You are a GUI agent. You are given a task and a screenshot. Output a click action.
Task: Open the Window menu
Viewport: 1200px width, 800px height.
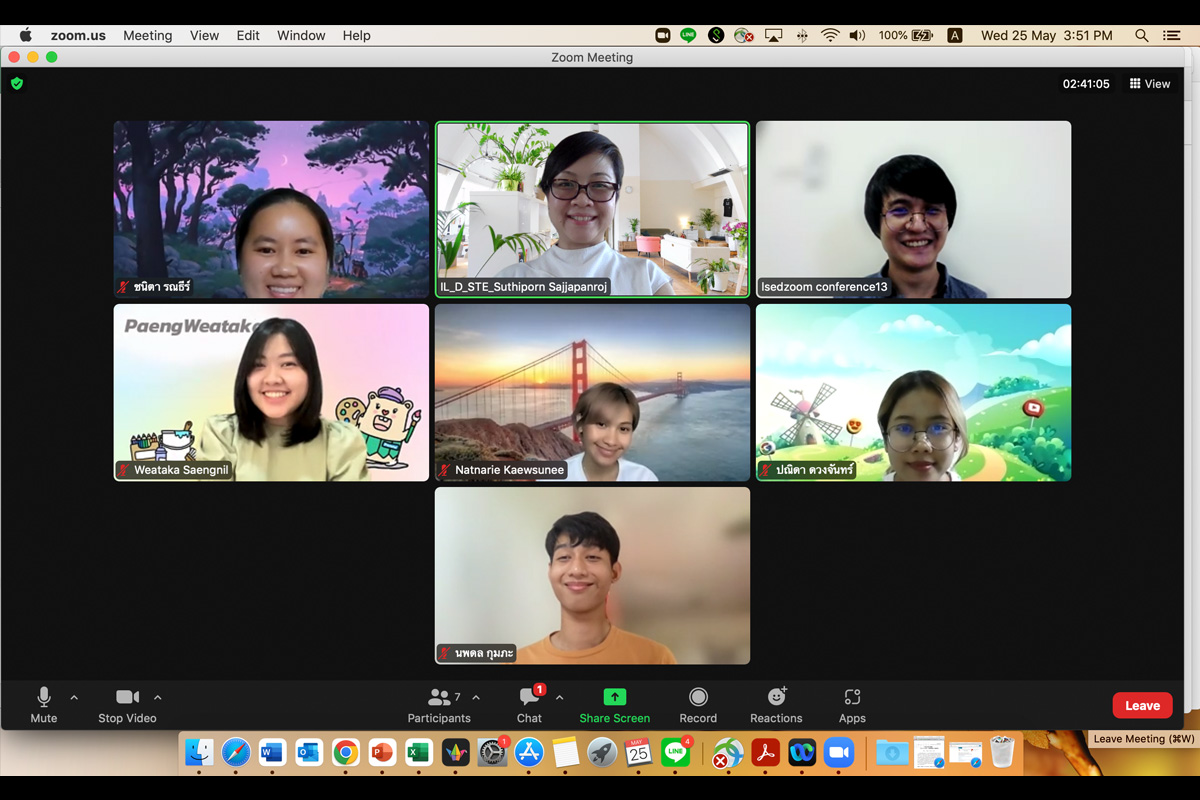(300, 35)
